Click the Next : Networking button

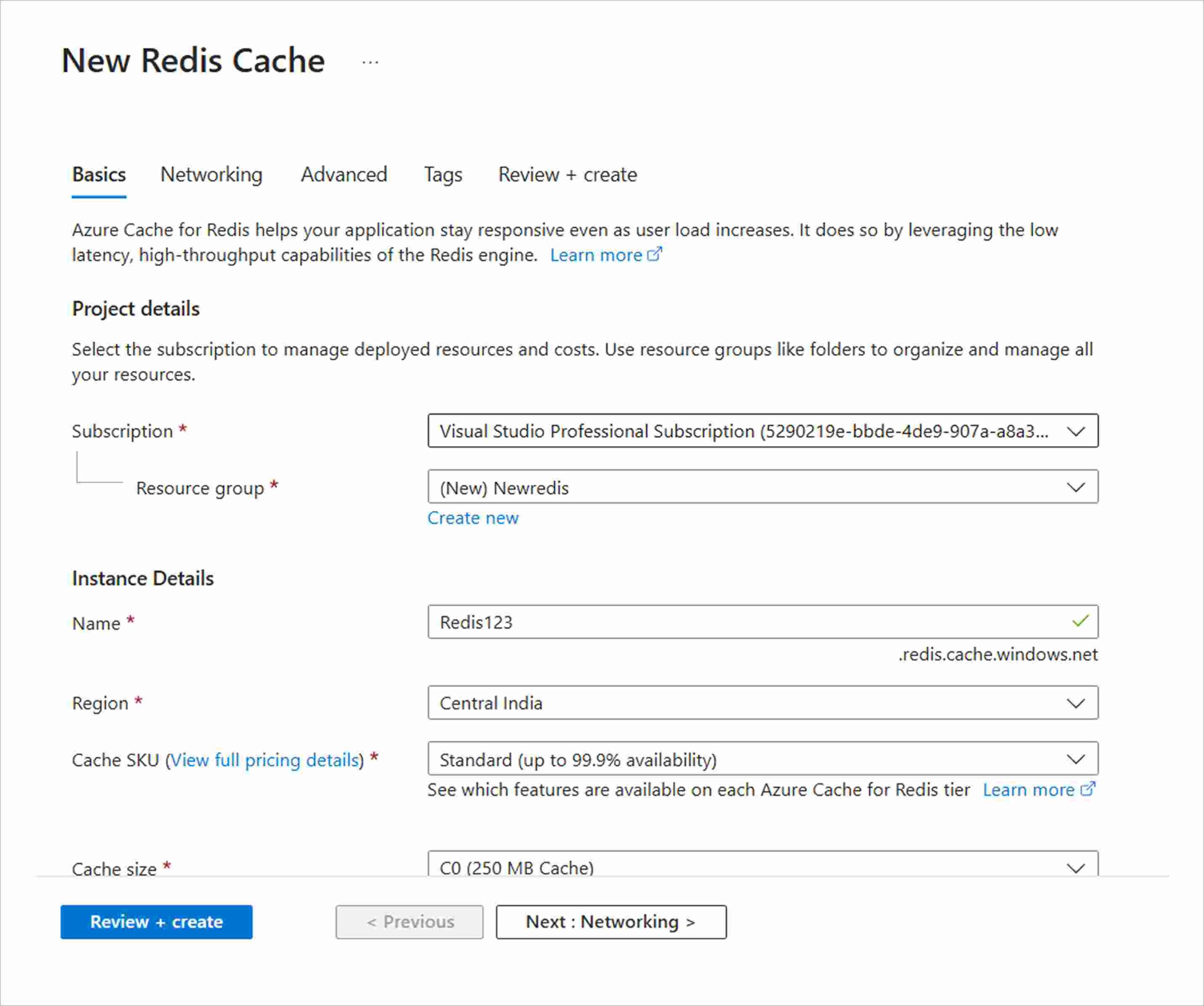(610, 922)
